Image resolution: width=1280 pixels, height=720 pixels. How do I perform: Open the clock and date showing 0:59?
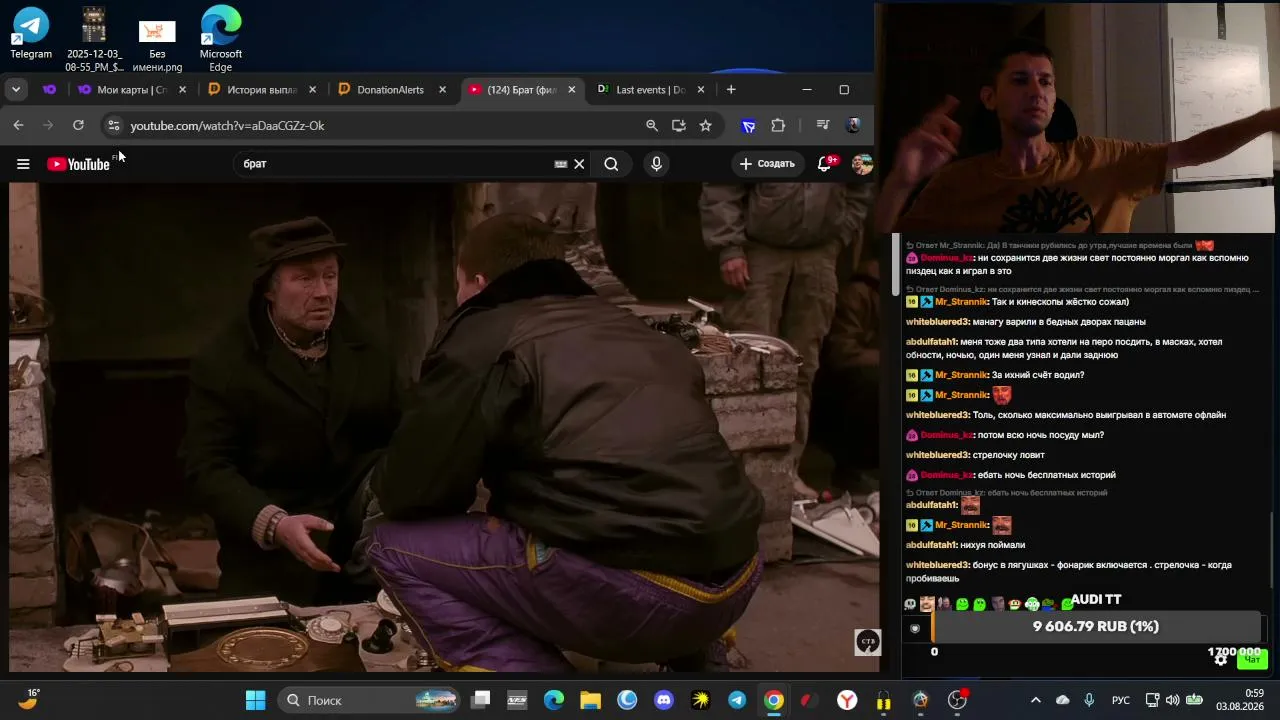(1241, 700)
